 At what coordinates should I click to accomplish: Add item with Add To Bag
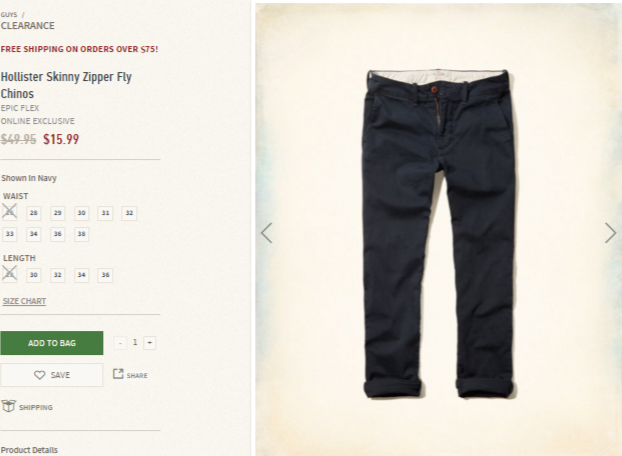52,343
